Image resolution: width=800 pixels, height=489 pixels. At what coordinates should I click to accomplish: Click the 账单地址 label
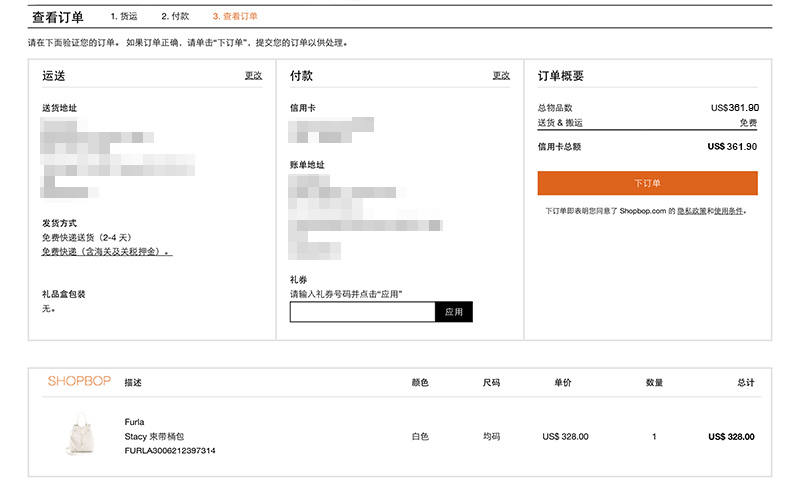click(x=307, y=164)
